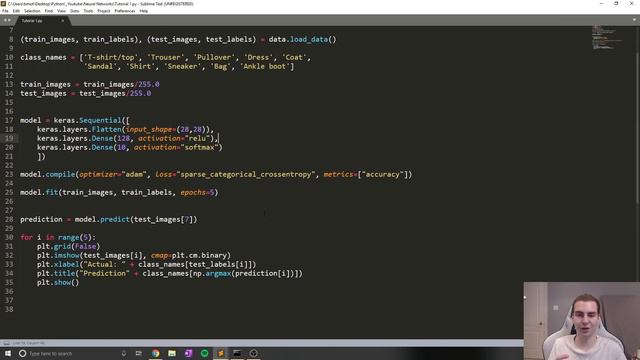Open the Project menu
Screen dimensions: 640x360
tap(104, 11)
